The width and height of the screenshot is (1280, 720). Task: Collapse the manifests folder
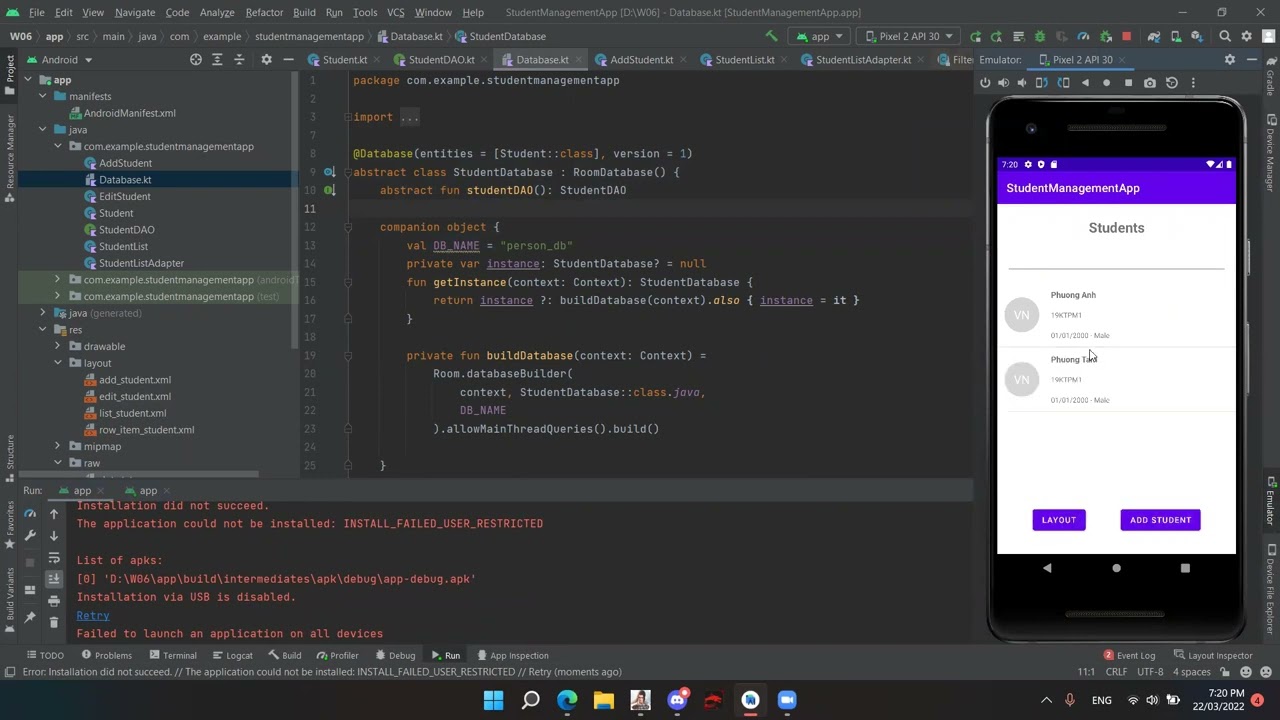[x=43, y=96]
